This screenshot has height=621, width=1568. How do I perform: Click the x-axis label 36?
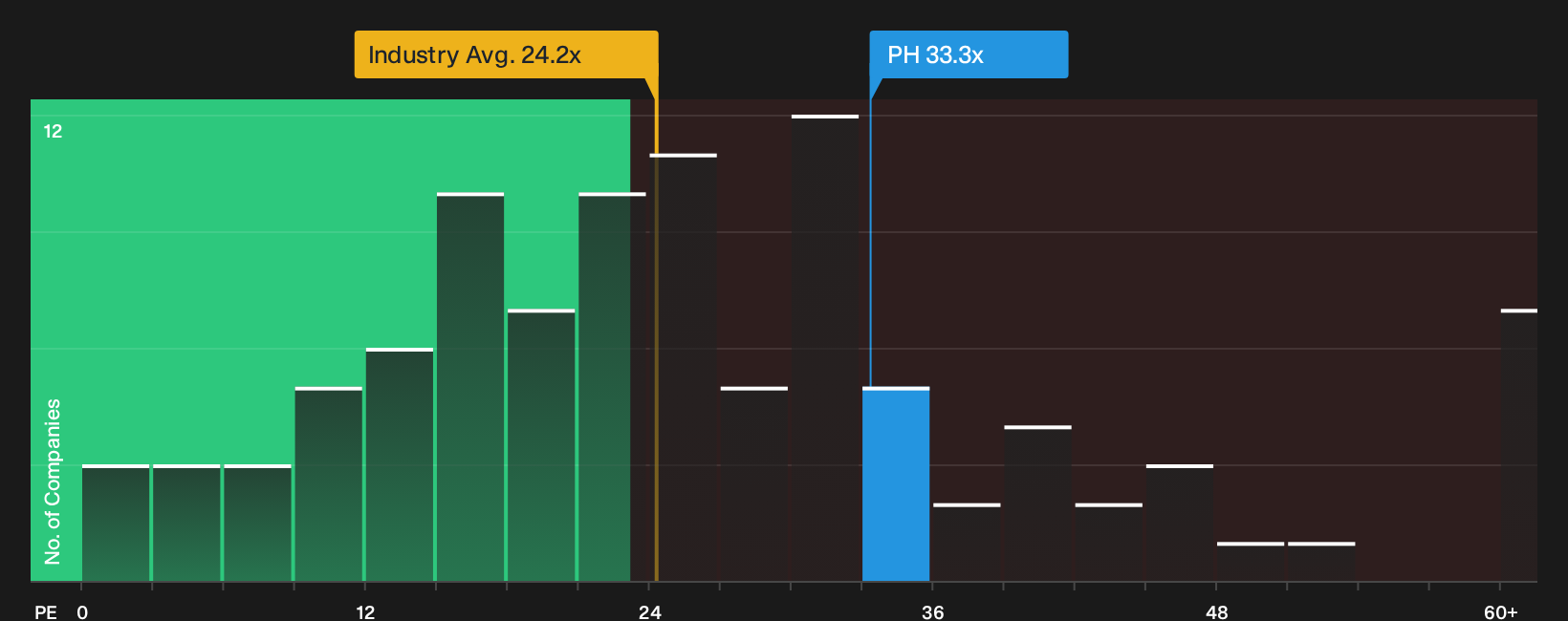click(x=933, y=611)
